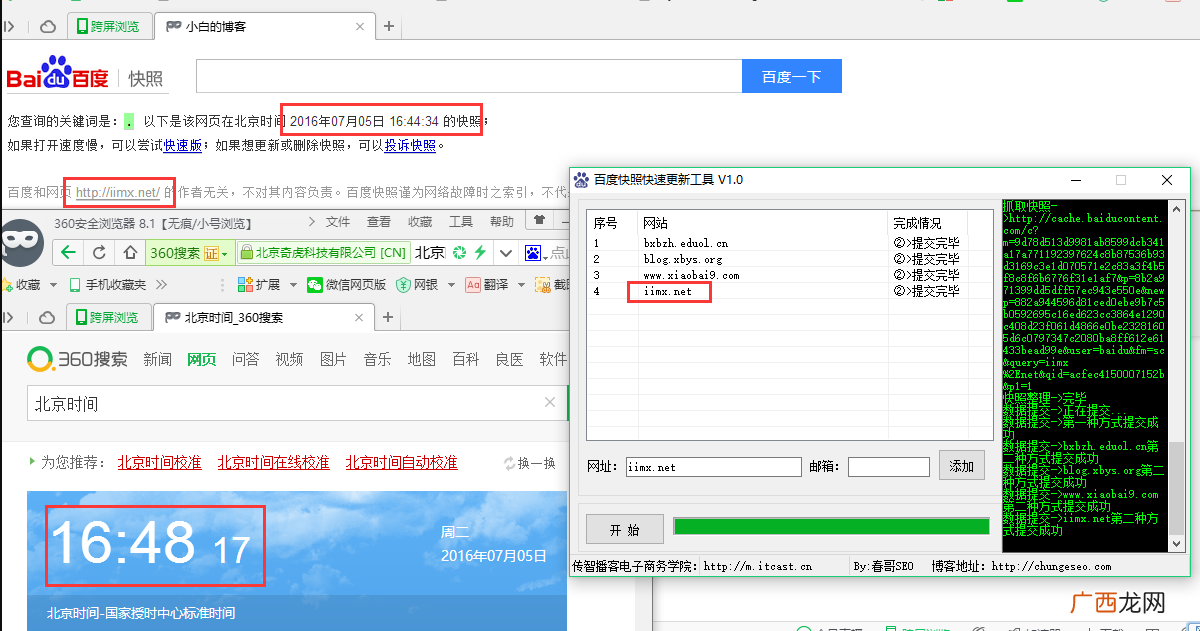The image size is (1200, 631).
Task: Open the skin (shirt) icon in 360 browser
Action: click(540, 221)
